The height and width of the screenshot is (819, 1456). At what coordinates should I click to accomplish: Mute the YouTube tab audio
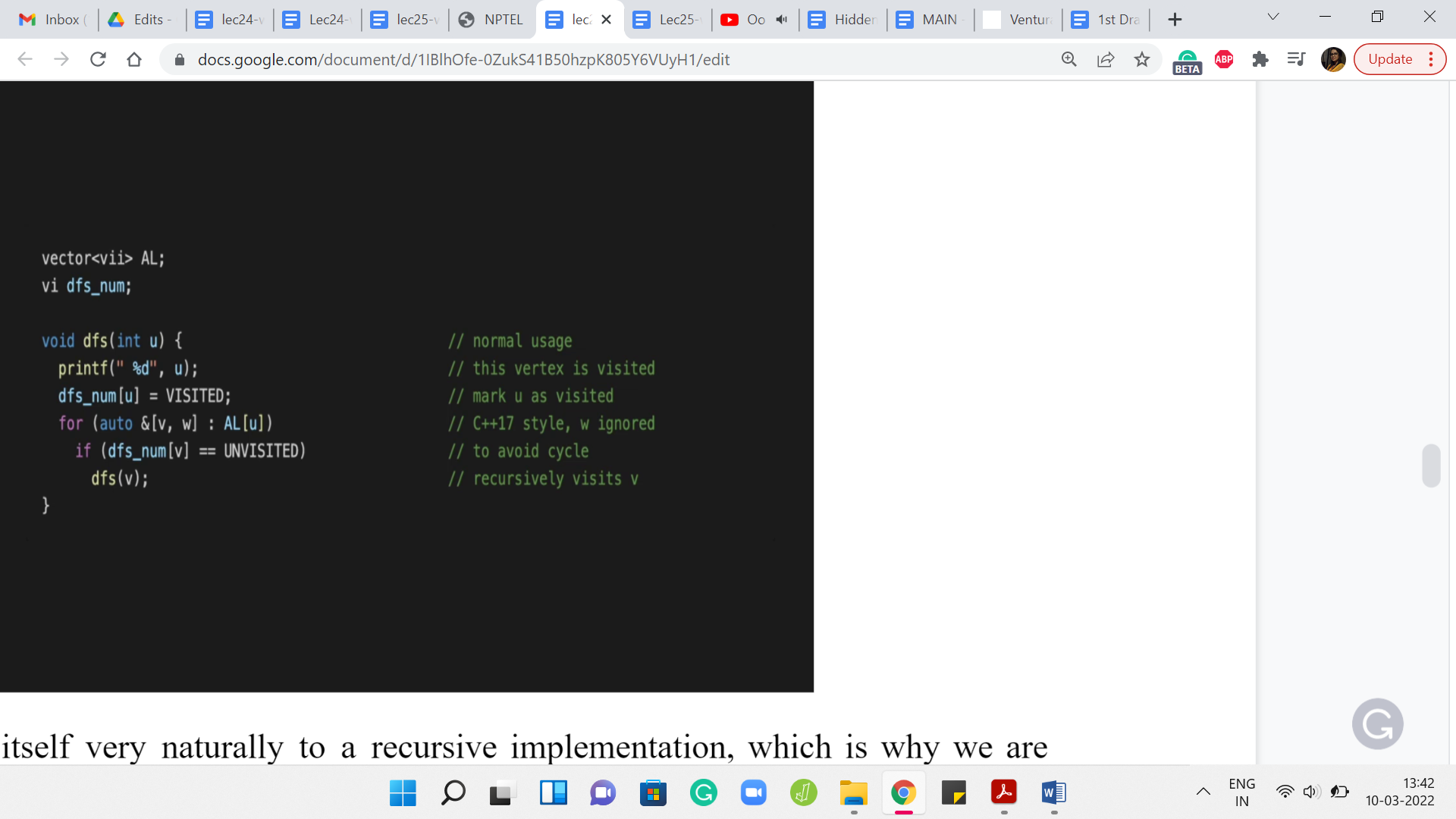click(x=782, y=20)
